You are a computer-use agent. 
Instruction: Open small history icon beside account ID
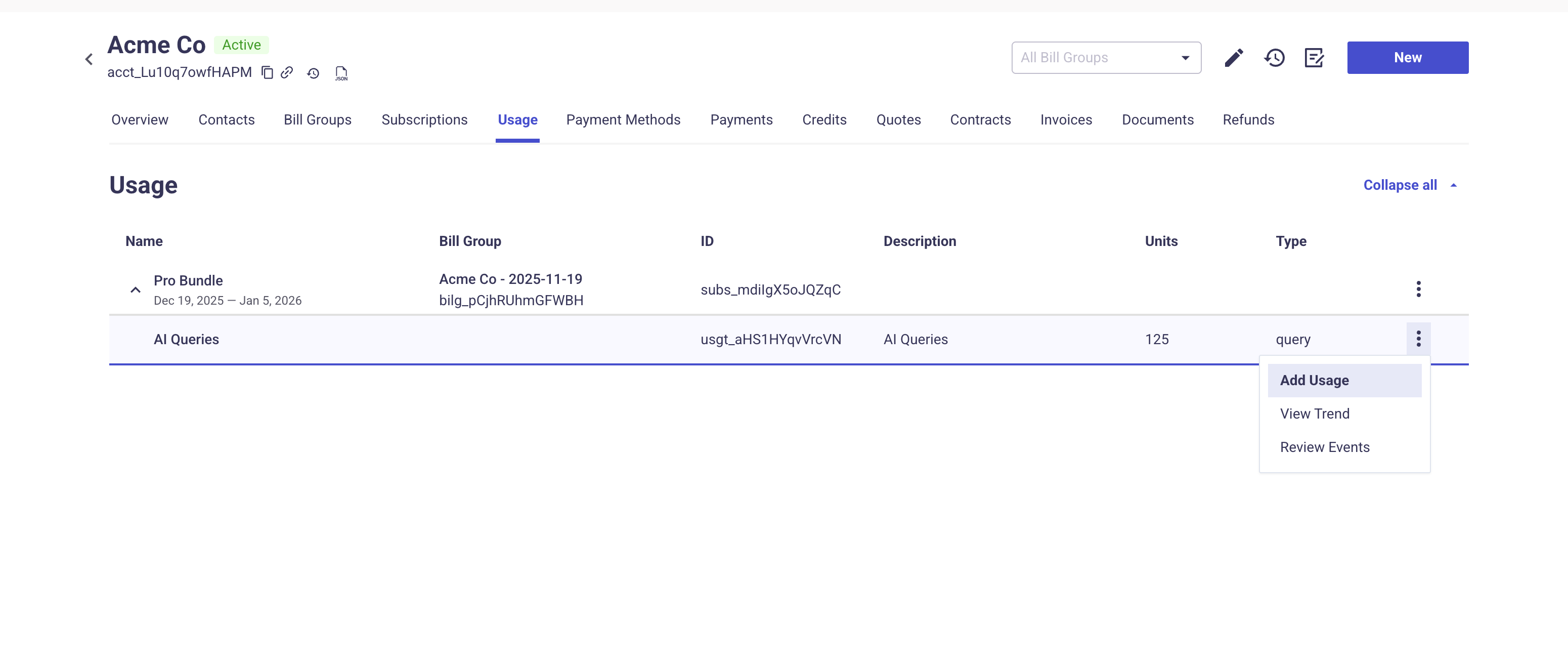click(313, 73)
